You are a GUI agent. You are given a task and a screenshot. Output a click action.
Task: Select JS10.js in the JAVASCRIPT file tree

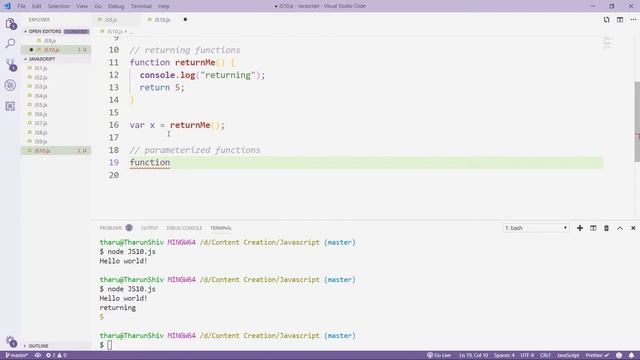click(x=56, y=151)
